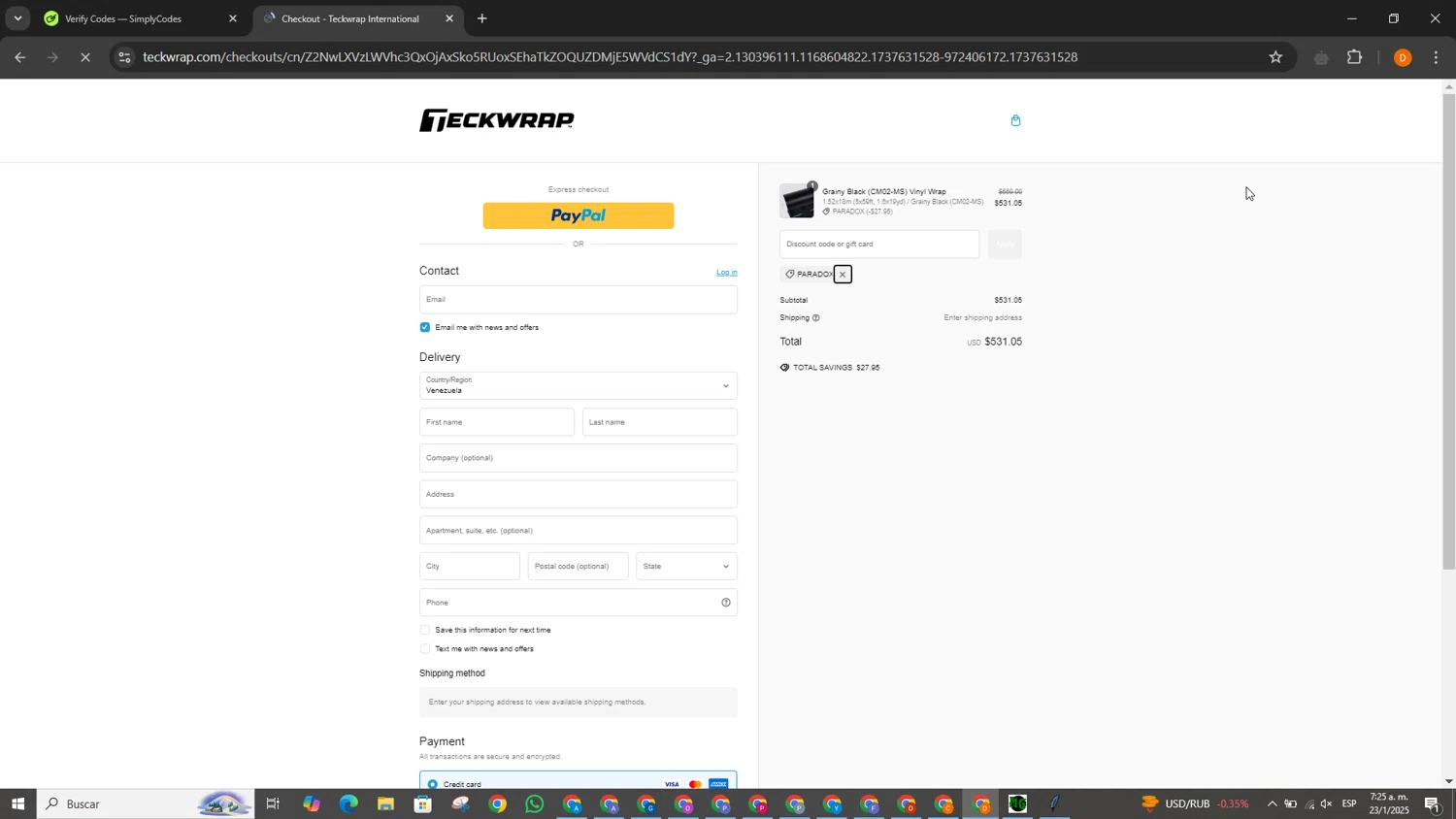Screen dimensions: 1456x819
Task: Click the Teckwrap logo
Action: coord(496,120)
